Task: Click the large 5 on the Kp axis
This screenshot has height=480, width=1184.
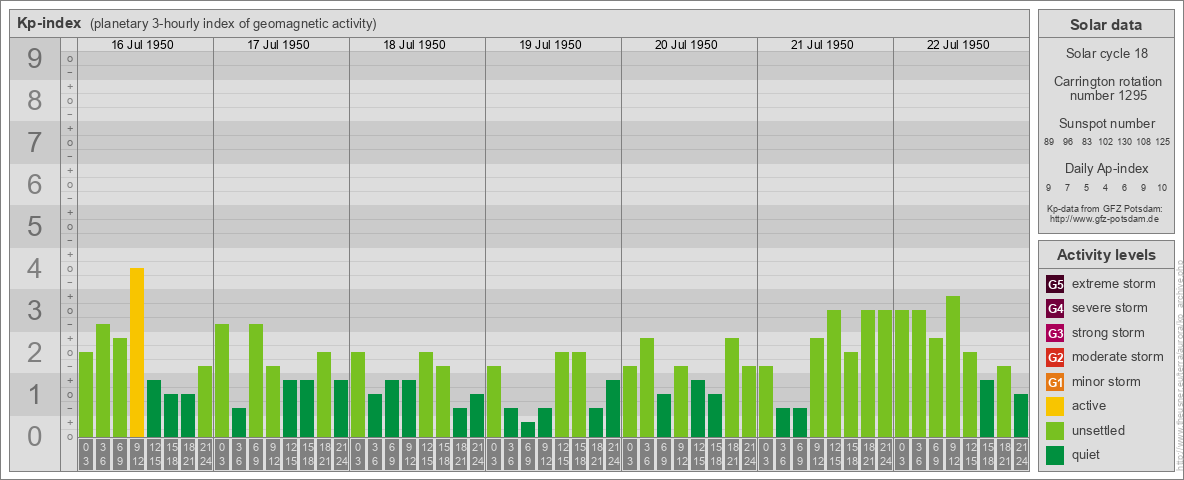Action: pyautogui.click(x=34, y=226)
